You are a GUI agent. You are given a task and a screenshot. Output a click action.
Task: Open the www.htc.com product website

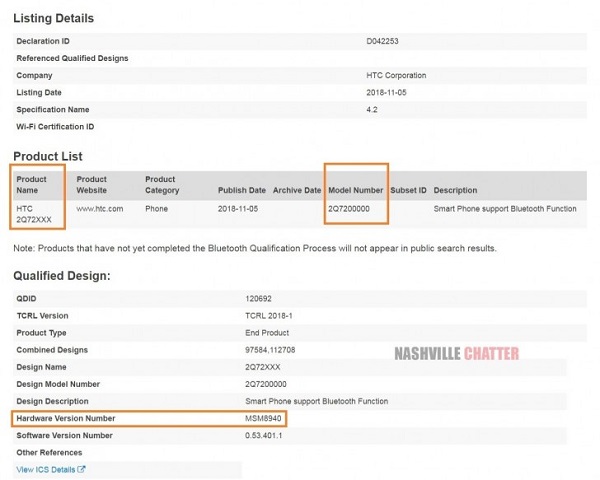[x=100, y=208]
